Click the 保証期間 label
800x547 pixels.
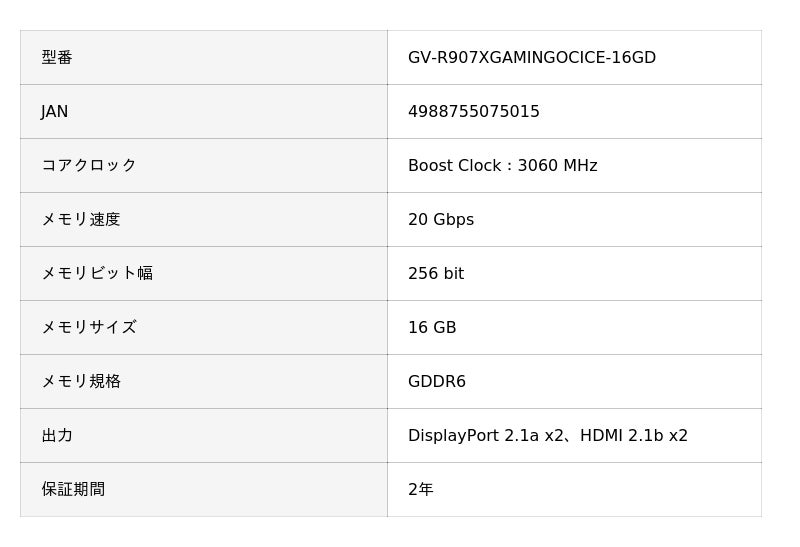point(73,490)
